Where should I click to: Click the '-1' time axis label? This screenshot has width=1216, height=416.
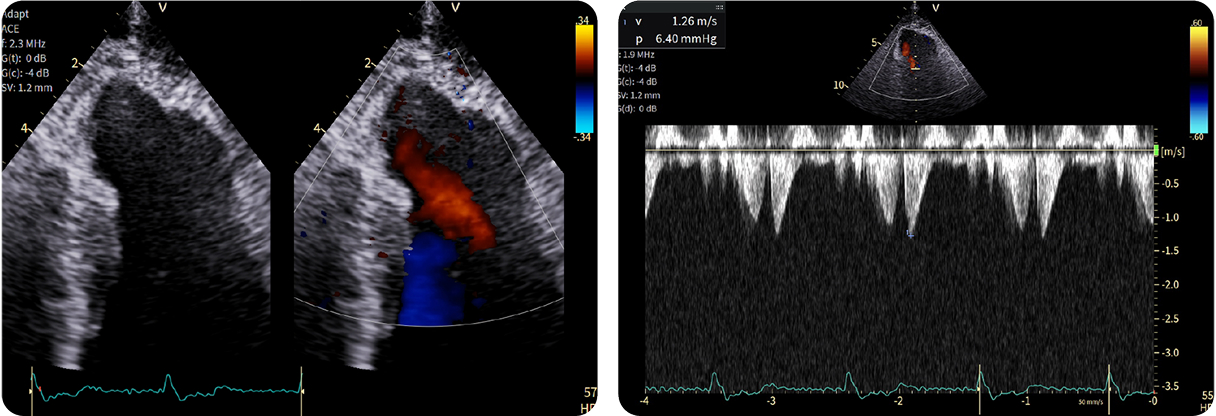point(1026,400)
